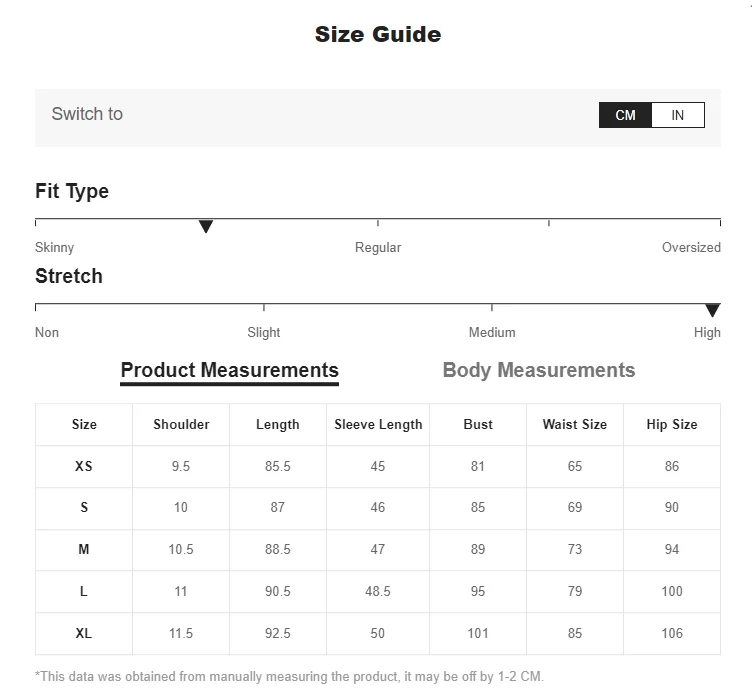Click the Hip Size column header
This screenshot has width=752, height=698.
(671, 424)
